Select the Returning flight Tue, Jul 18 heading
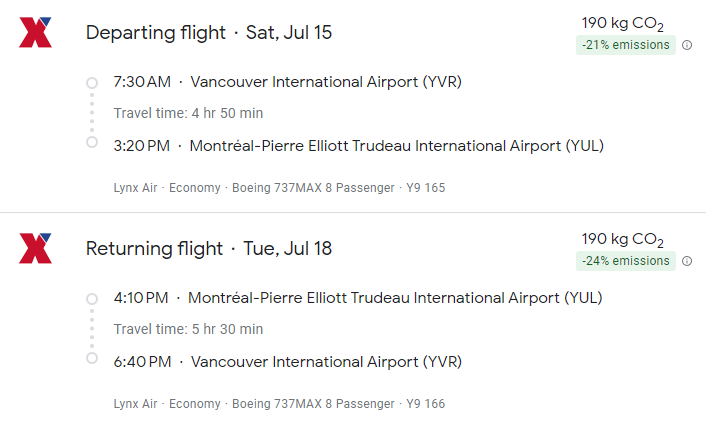The image size is (706, 424). [x=209, y=249]
